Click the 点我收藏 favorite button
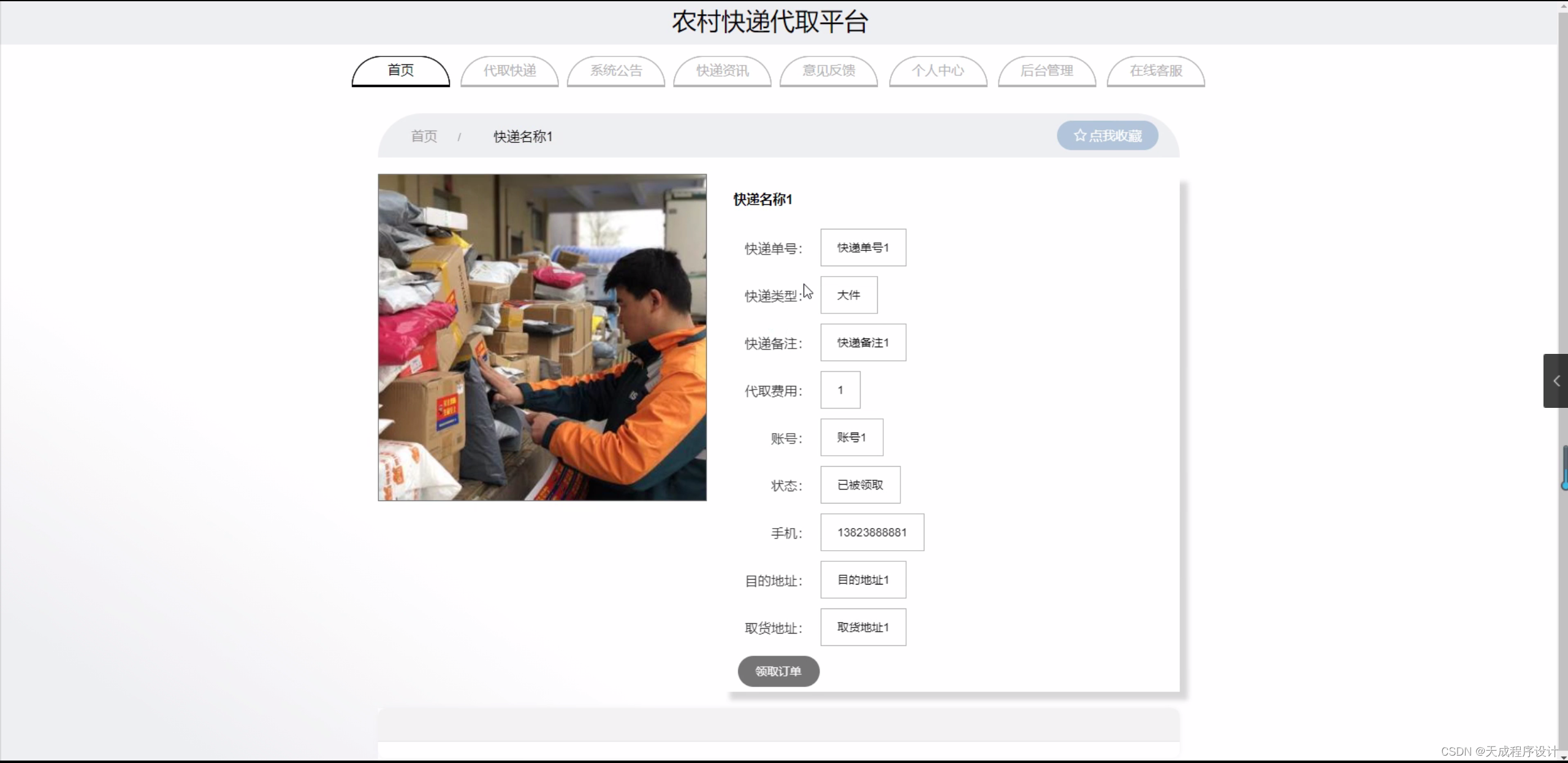The image size is (1568, 763). [x=1107, y=136]
